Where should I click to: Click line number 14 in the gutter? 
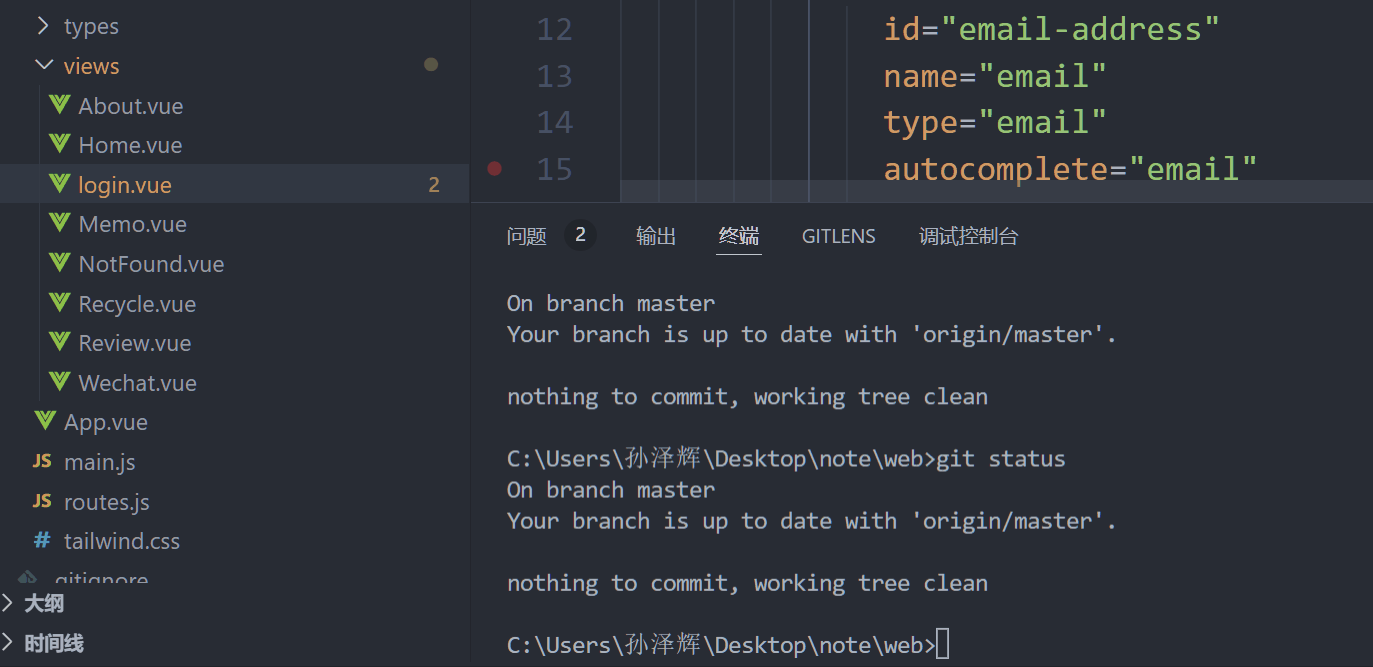(x=555, y=122)
